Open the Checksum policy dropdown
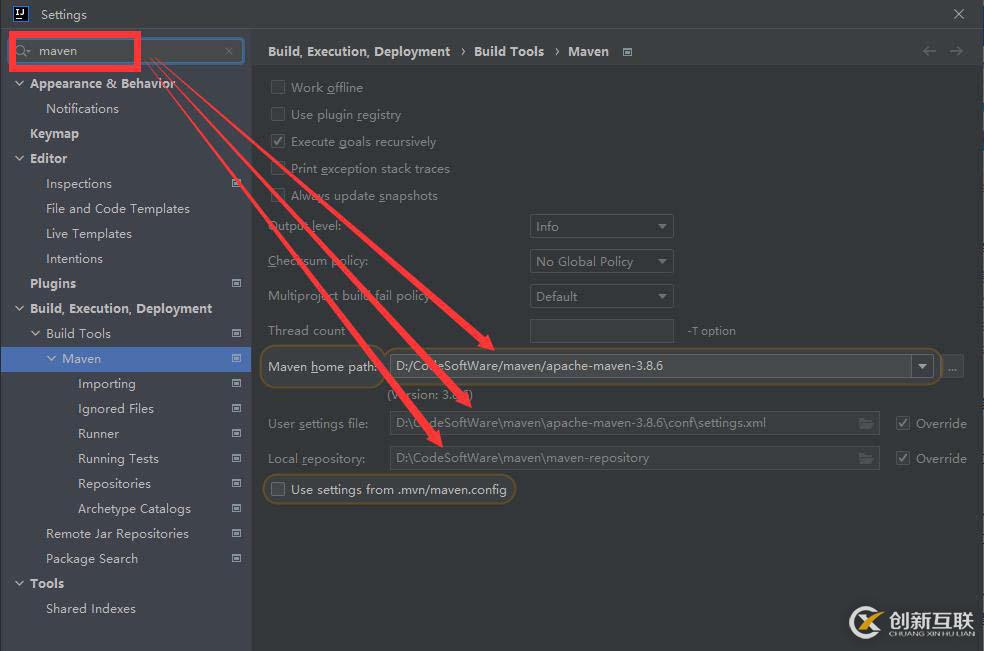984x651 pixels. 601,262
